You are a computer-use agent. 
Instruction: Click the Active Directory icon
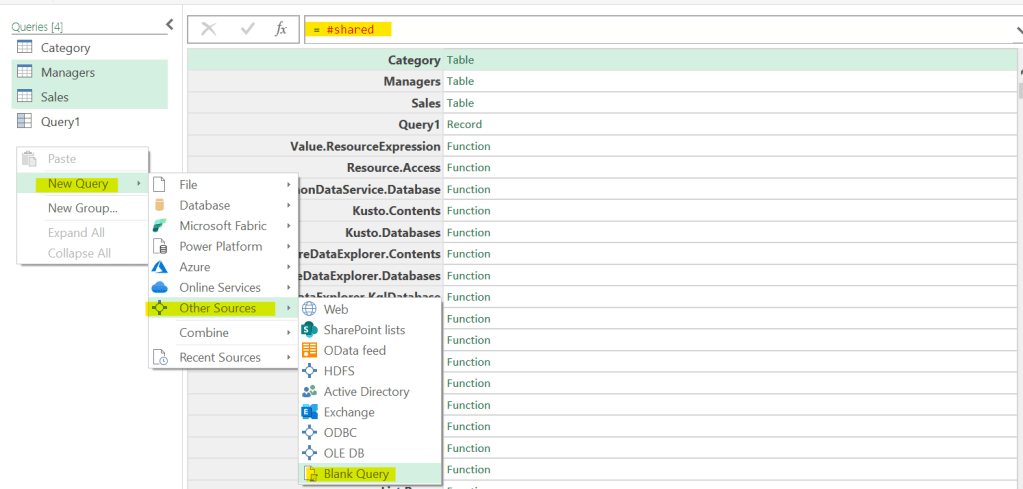click(310, 391)
